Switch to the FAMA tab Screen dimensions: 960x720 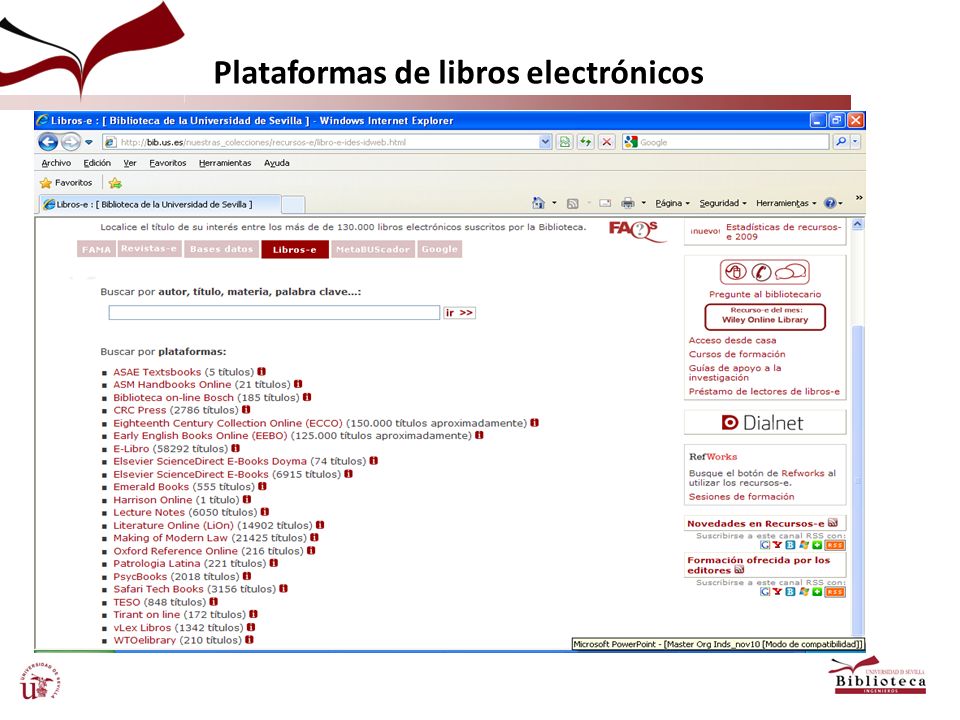96,250
